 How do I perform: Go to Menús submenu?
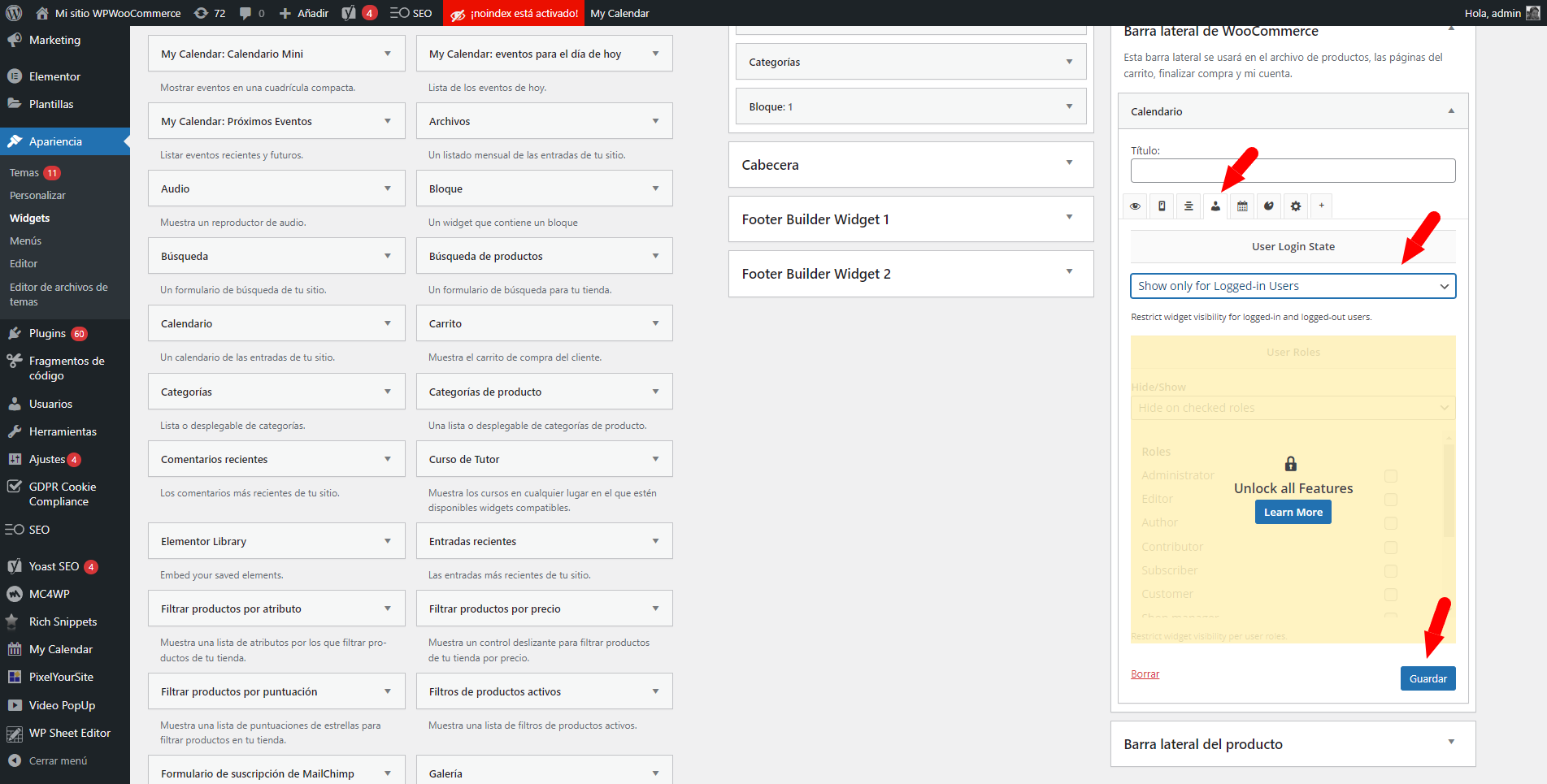tap(25, 241)
